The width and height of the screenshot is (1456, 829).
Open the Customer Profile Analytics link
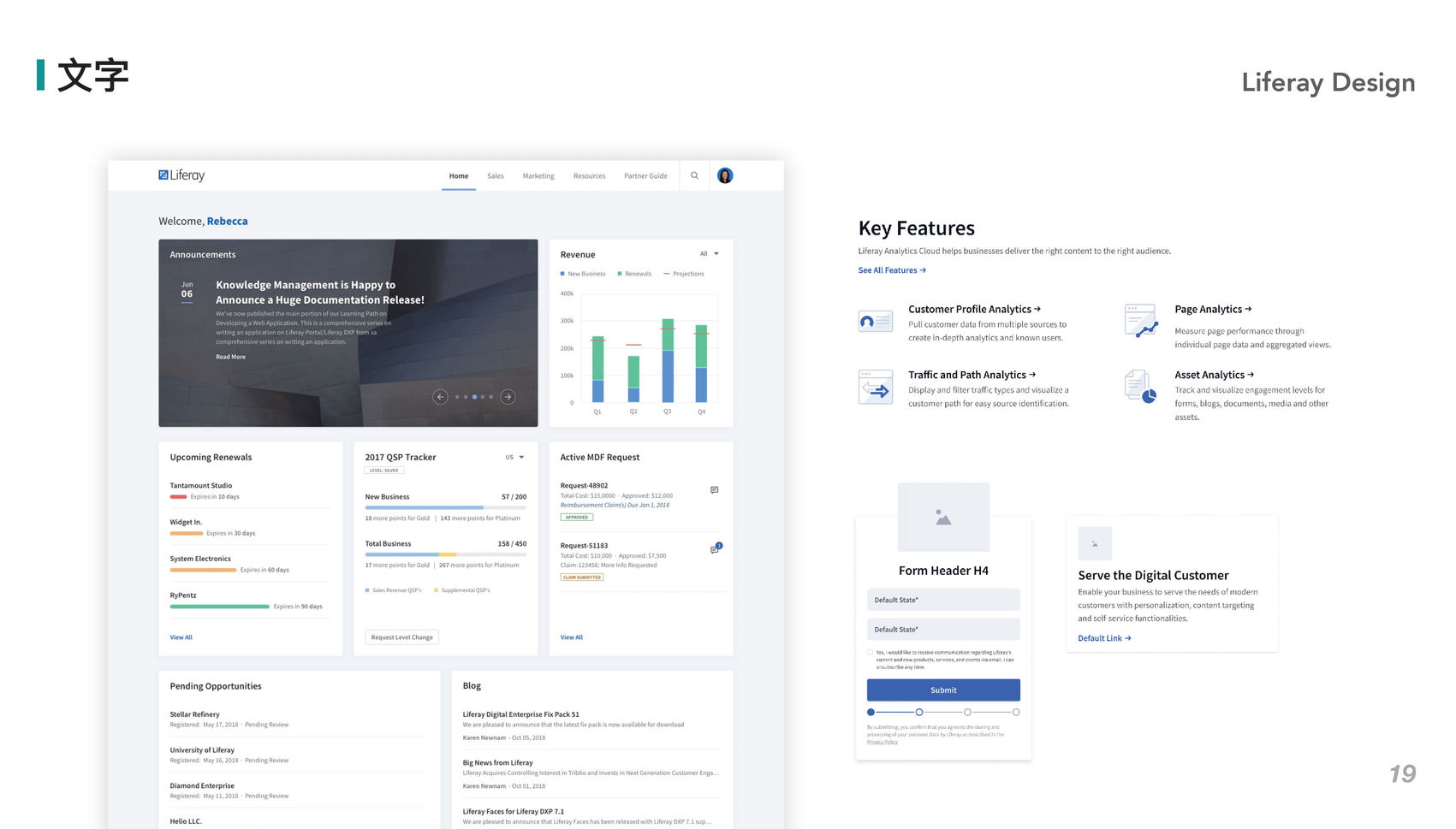coord(974,310)
